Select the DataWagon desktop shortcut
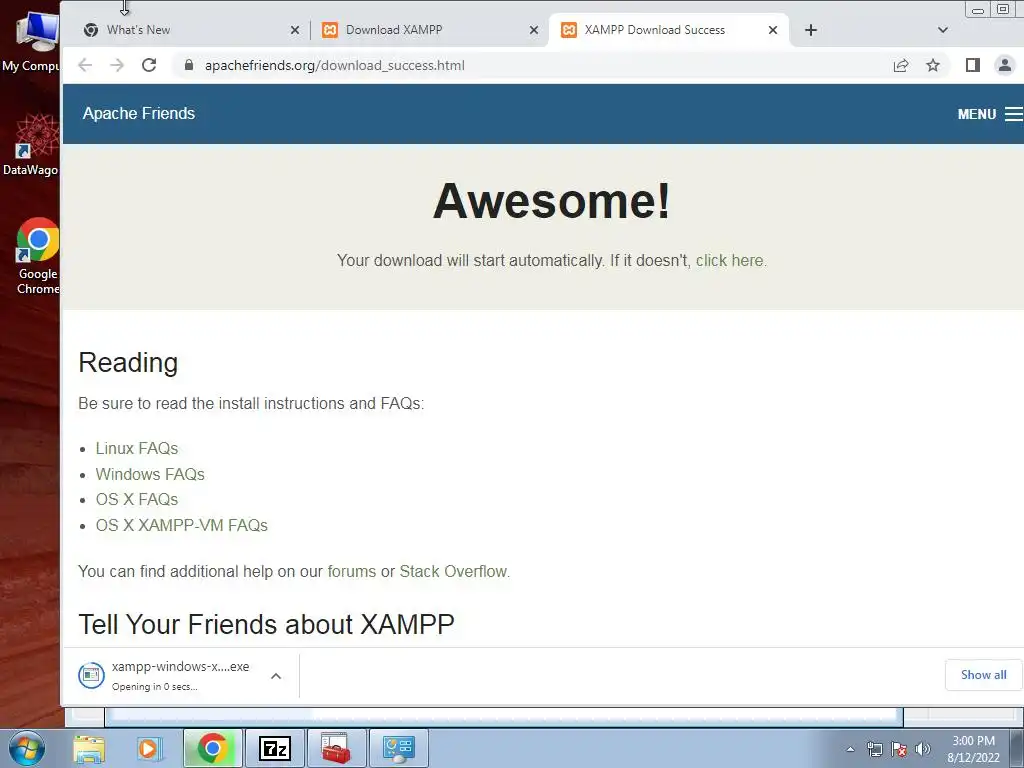Image resolution: width=1024 pixels, height=768 pixels. point(33,145)
